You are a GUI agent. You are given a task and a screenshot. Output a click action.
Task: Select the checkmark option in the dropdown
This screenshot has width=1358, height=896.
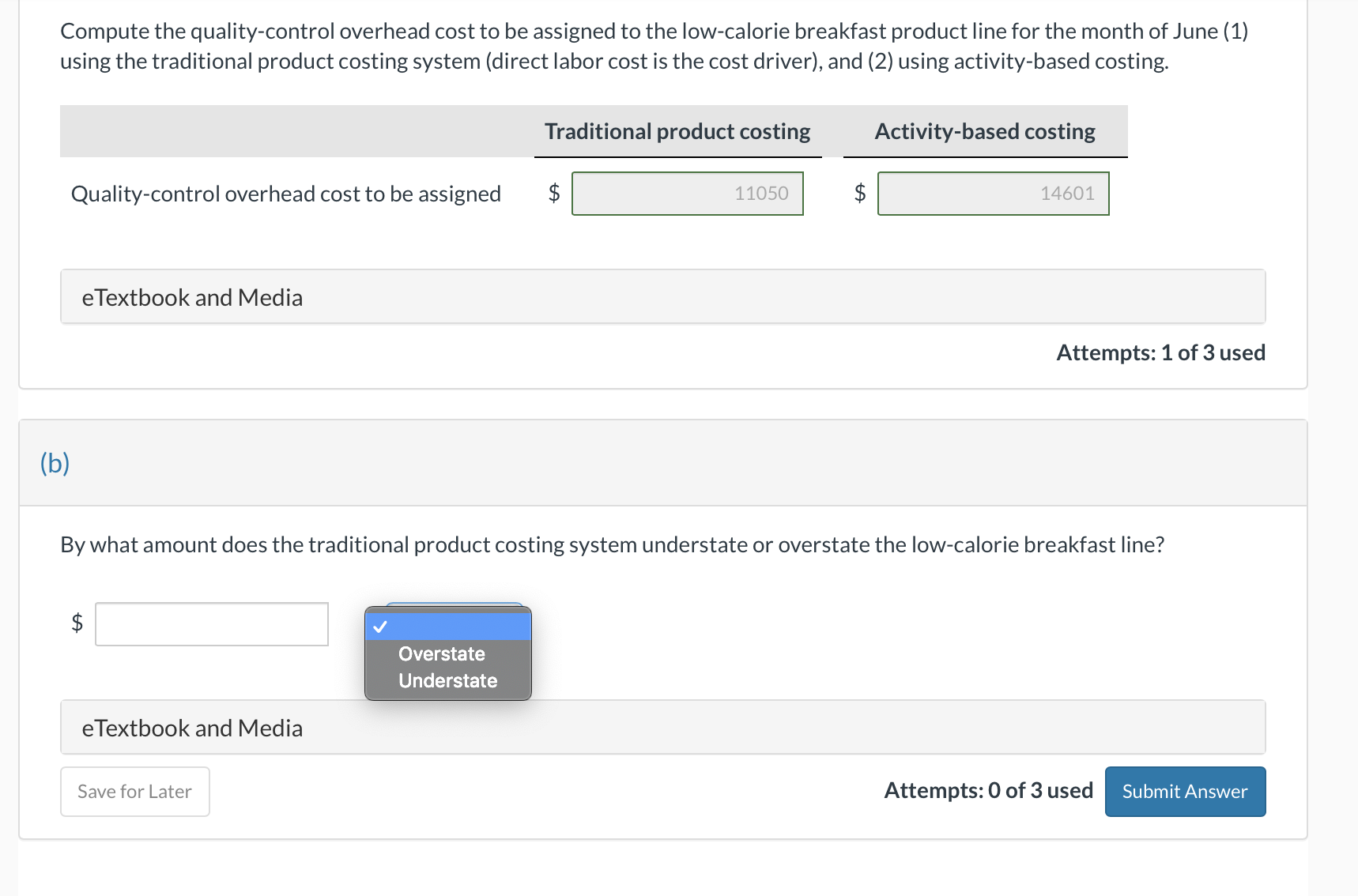(x=447, y=627)
